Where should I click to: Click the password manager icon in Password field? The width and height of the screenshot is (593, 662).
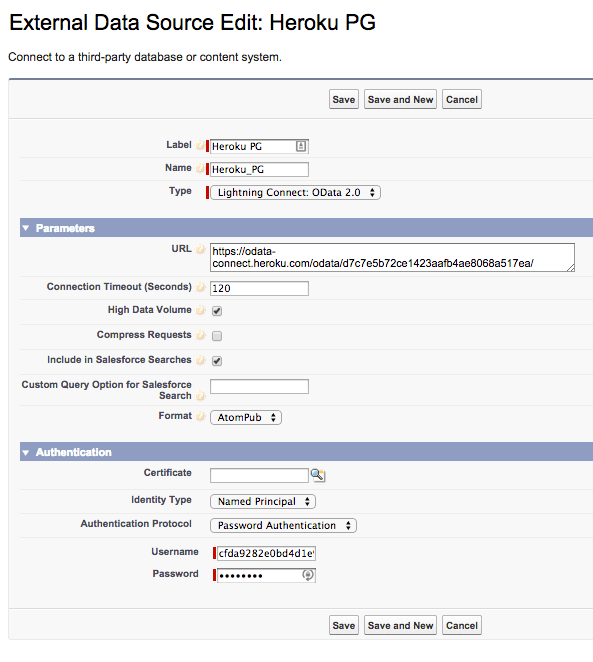pos(308,575)
